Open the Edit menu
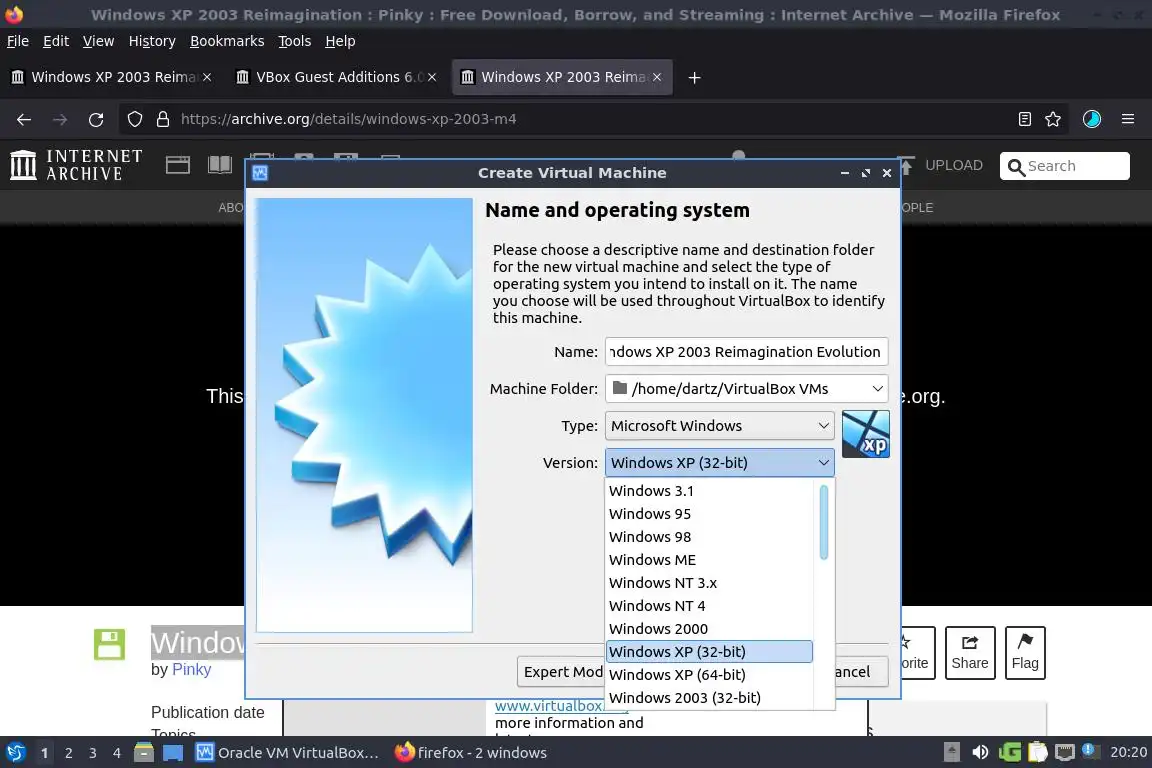 56,41
